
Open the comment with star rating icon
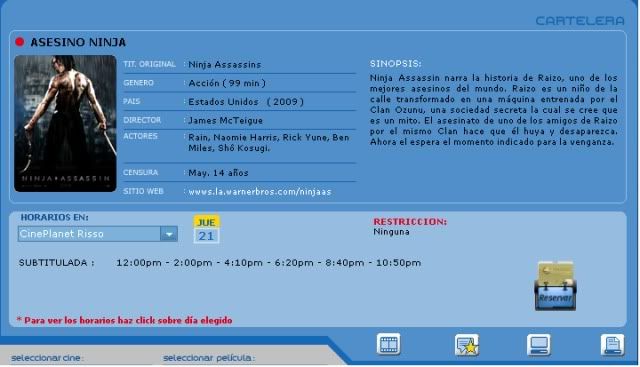pos(467,345)
